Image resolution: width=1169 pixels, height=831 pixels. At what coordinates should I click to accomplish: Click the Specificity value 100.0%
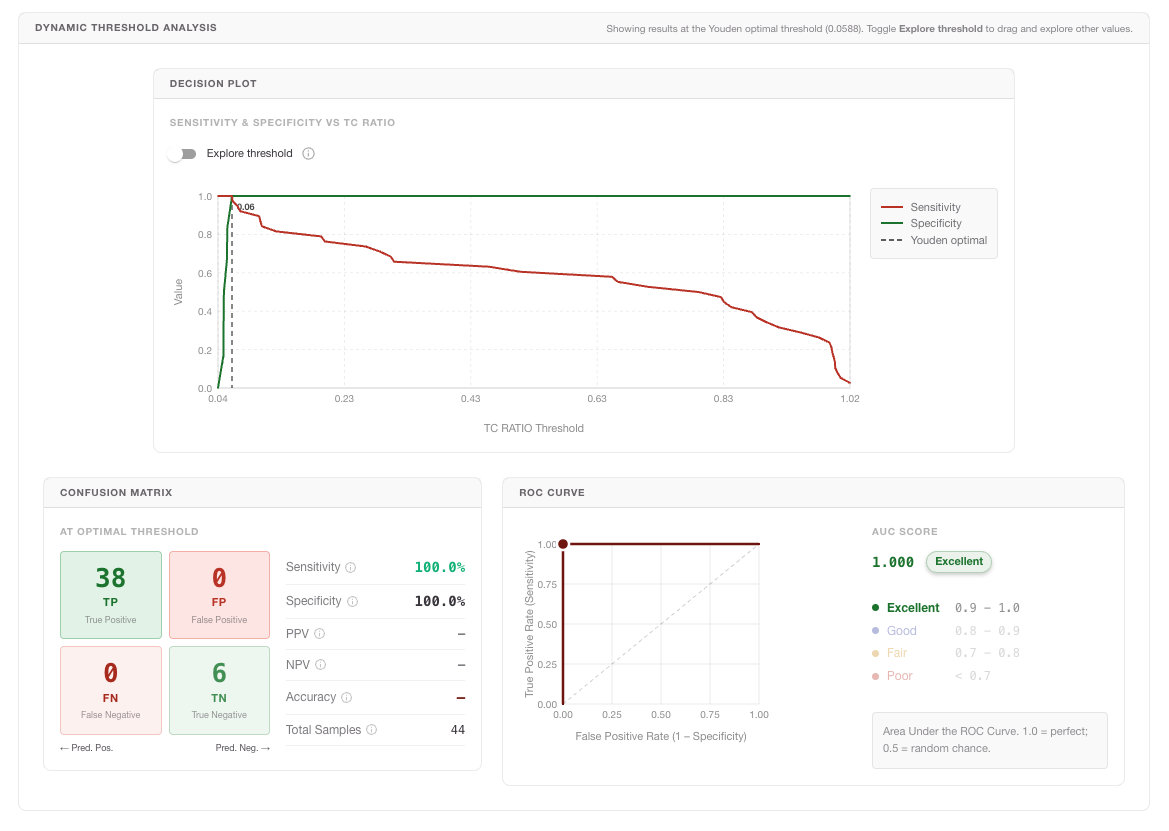click(440, 601)
